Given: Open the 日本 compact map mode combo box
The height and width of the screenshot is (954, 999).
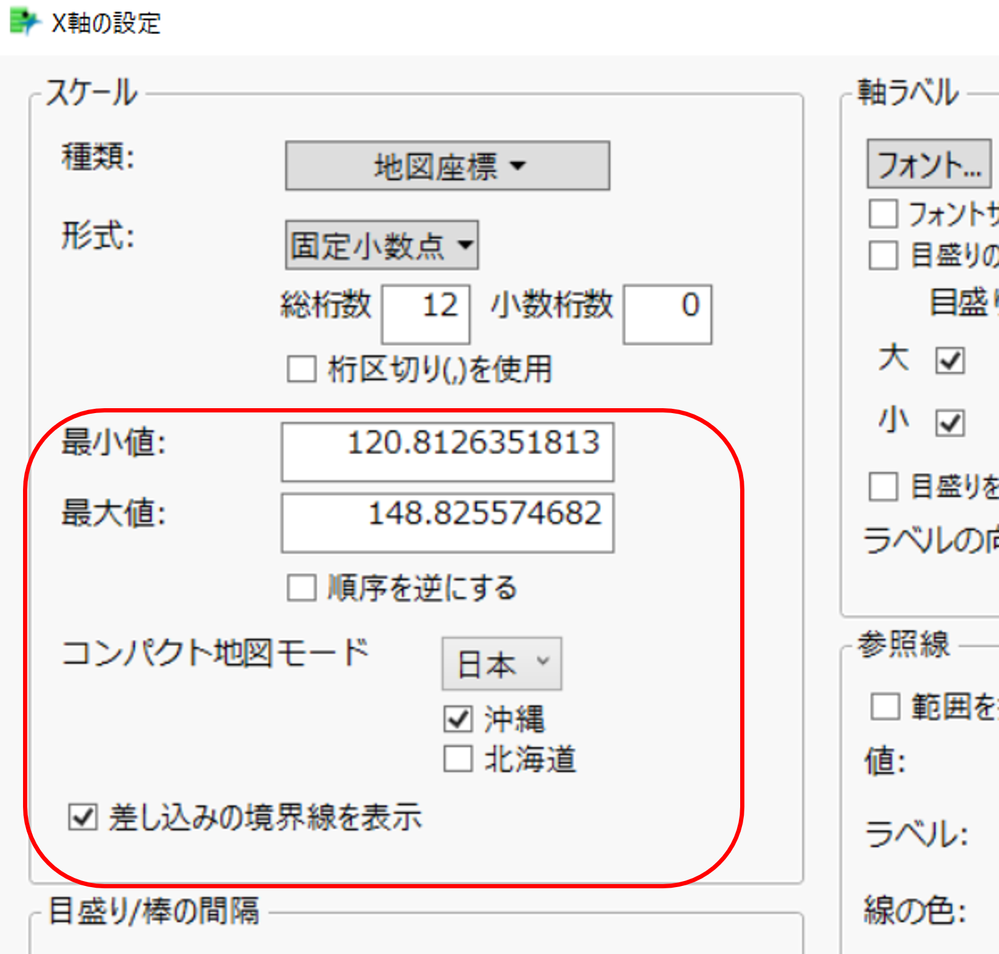Looking at the screenshot, I should (x=501, y=663).
